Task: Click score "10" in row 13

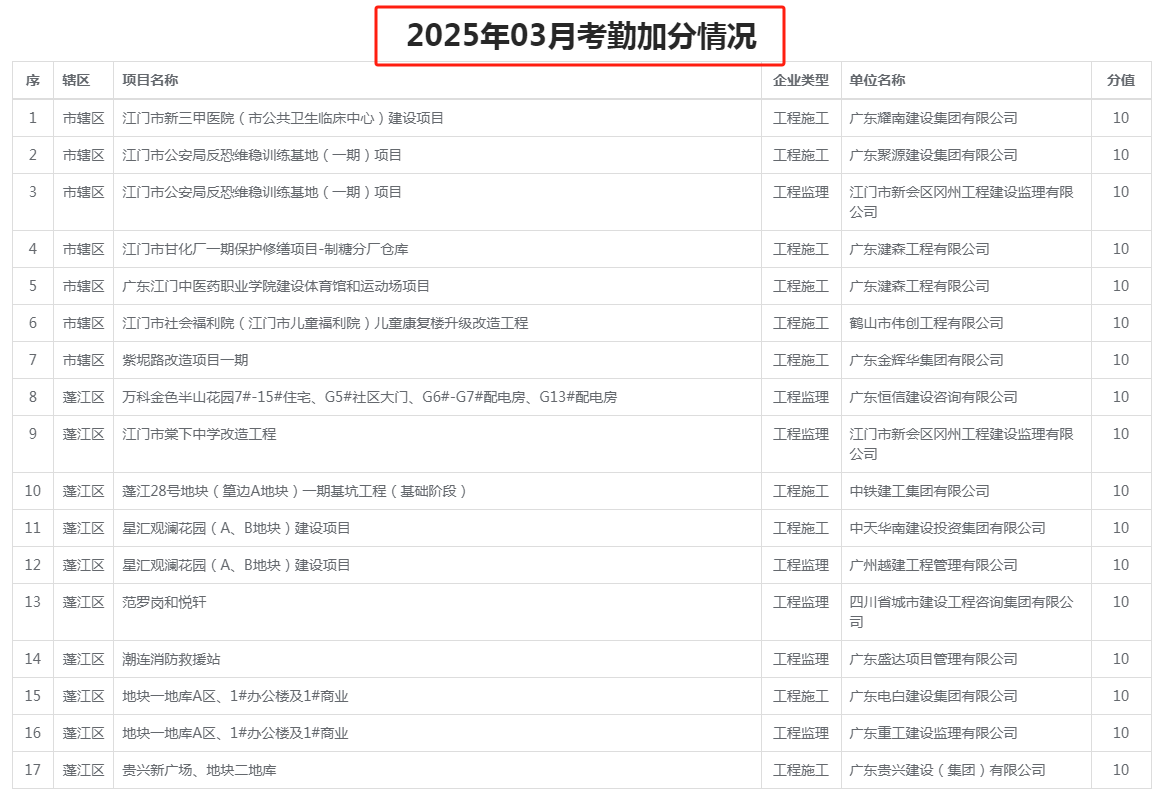Action: pyautogui.click(x=1120, y=602)
